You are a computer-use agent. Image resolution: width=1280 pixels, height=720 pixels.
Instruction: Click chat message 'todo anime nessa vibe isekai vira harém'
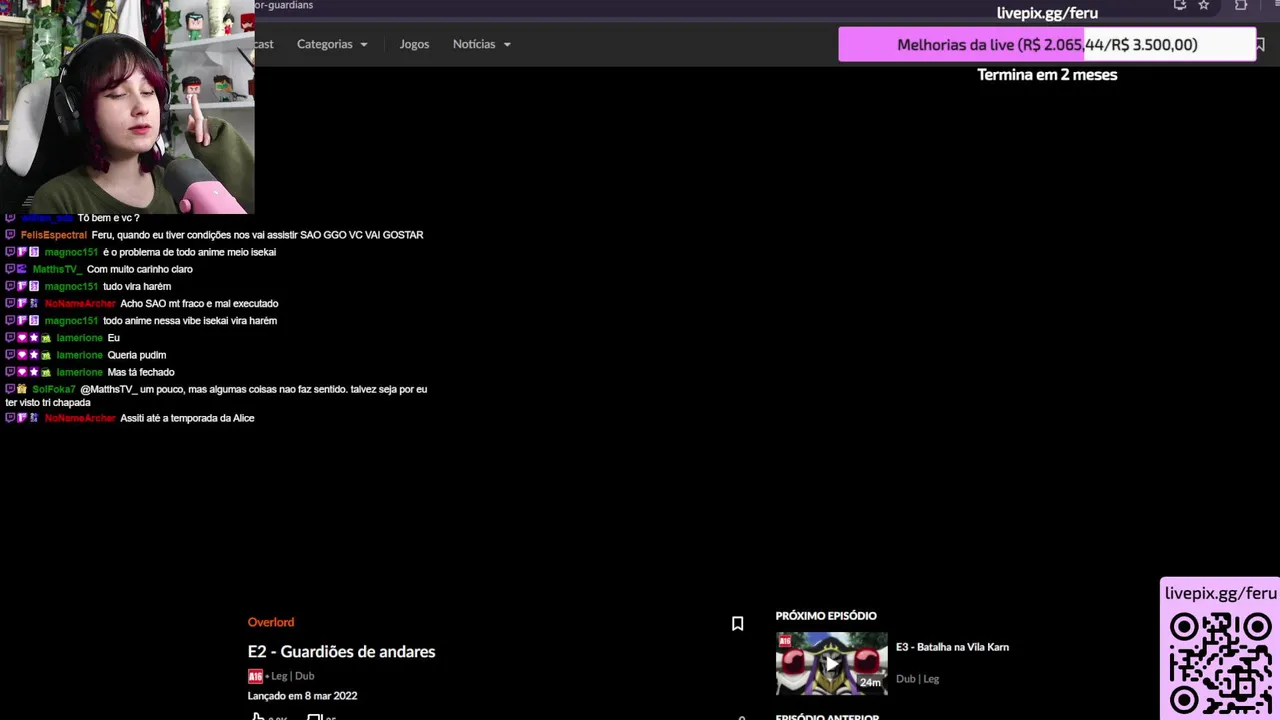tap(190, 321)
